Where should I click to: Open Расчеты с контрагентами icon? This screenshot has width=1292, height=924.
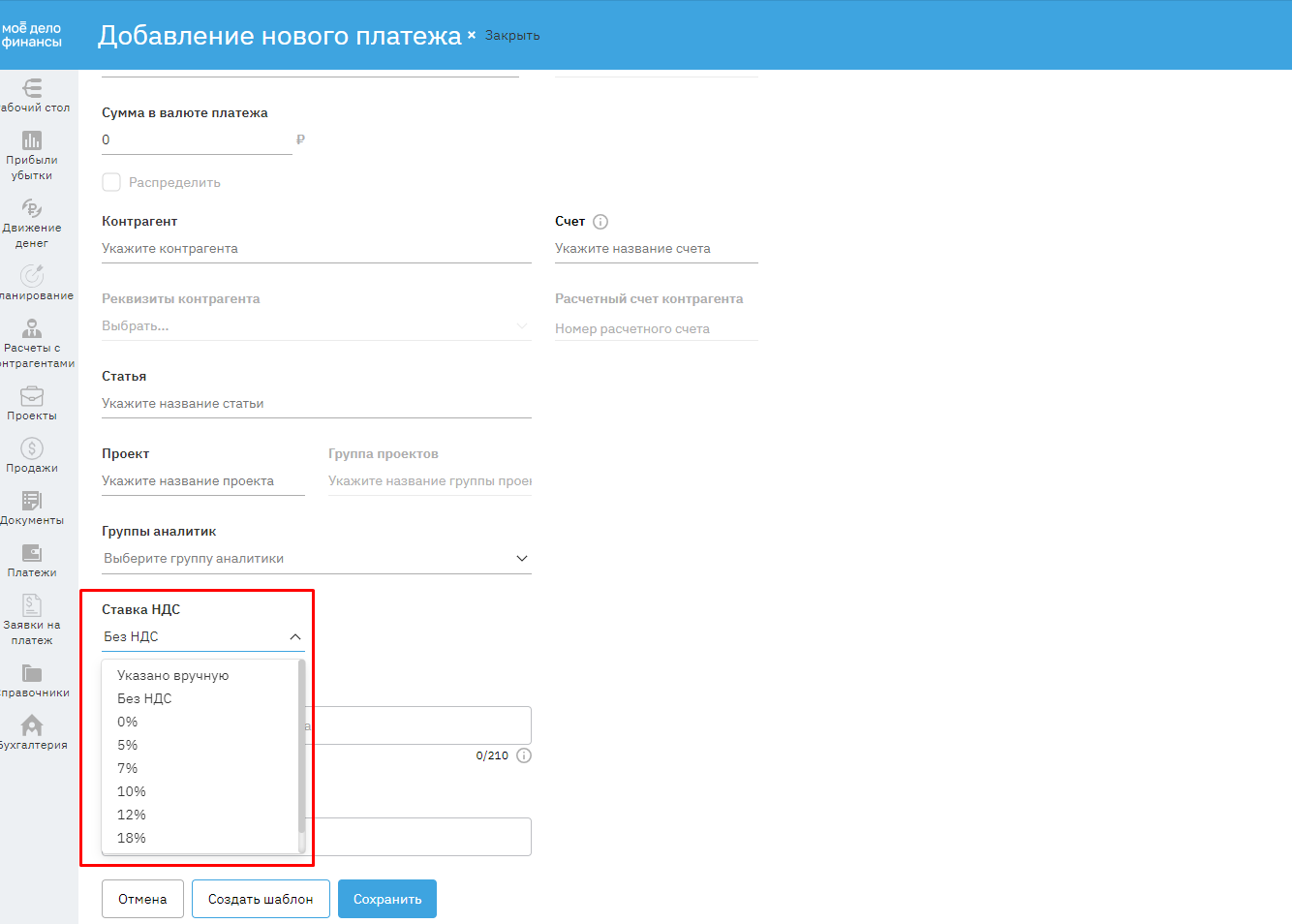point(32,328)
